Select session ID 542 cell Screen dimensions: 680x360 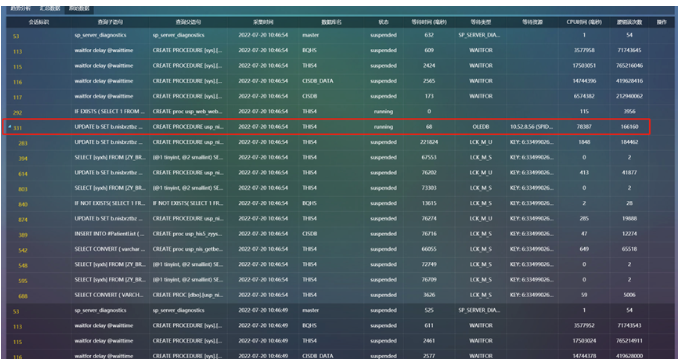pos(23,250)
